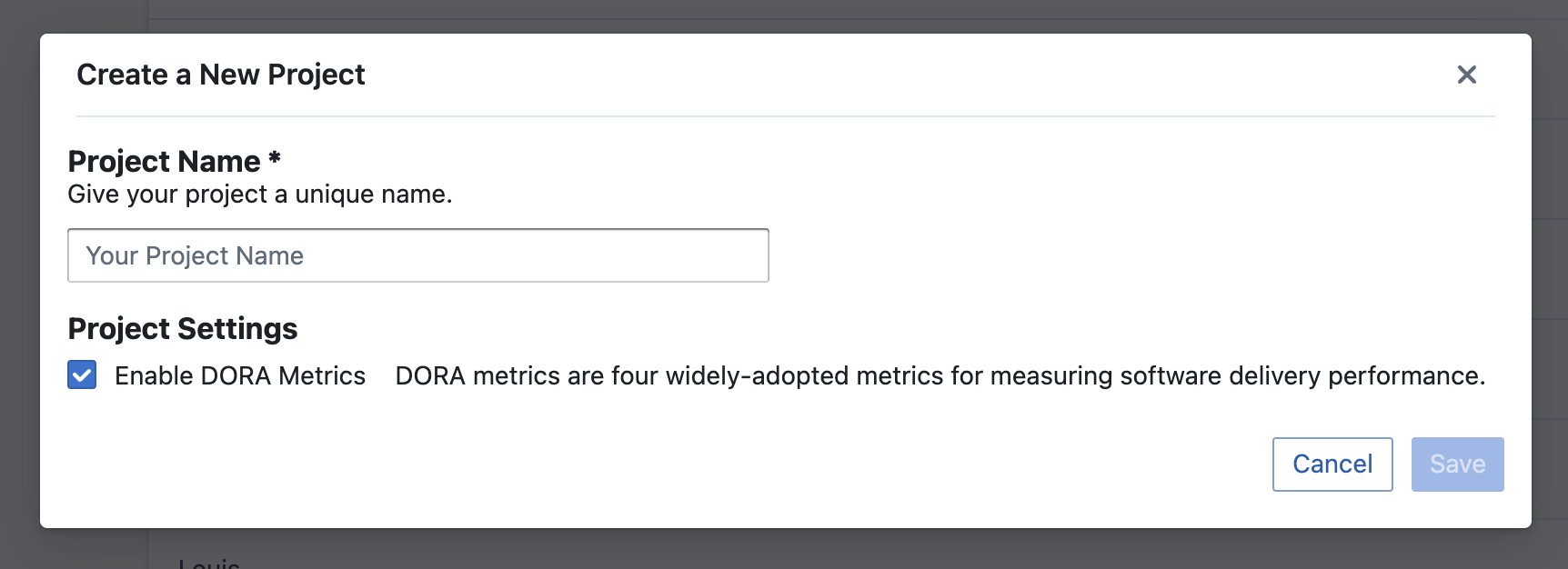This screenshot has height=569, width=1568.
Task: Click the Create a New Project title
Action: (x=220, y=75)
